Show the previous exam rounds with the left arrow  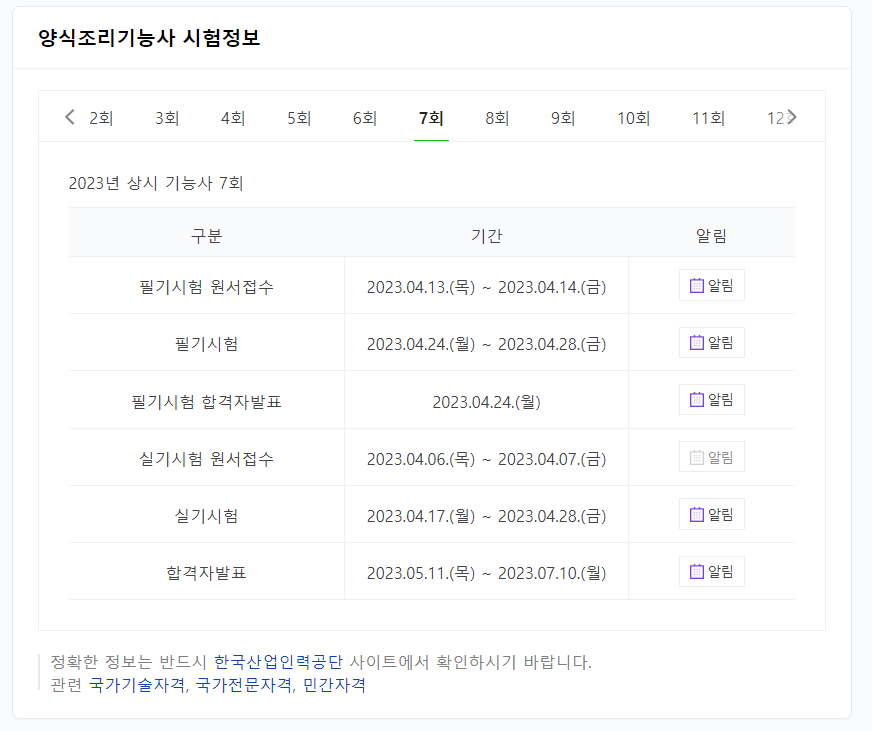click(70, 117)
